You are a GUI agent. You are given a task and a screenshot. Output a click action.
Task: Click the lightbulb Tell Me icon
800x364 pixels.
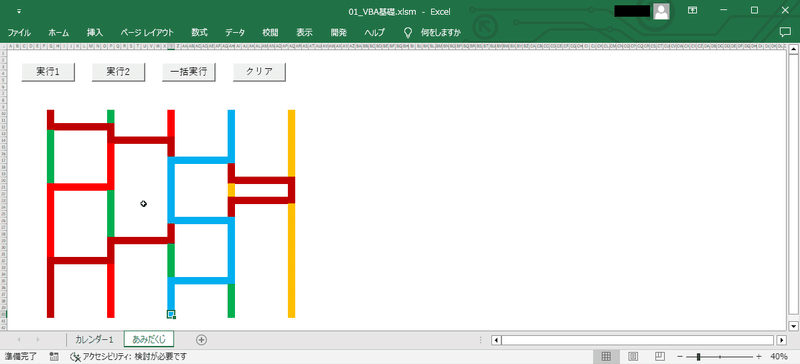(x=408, y=33)
